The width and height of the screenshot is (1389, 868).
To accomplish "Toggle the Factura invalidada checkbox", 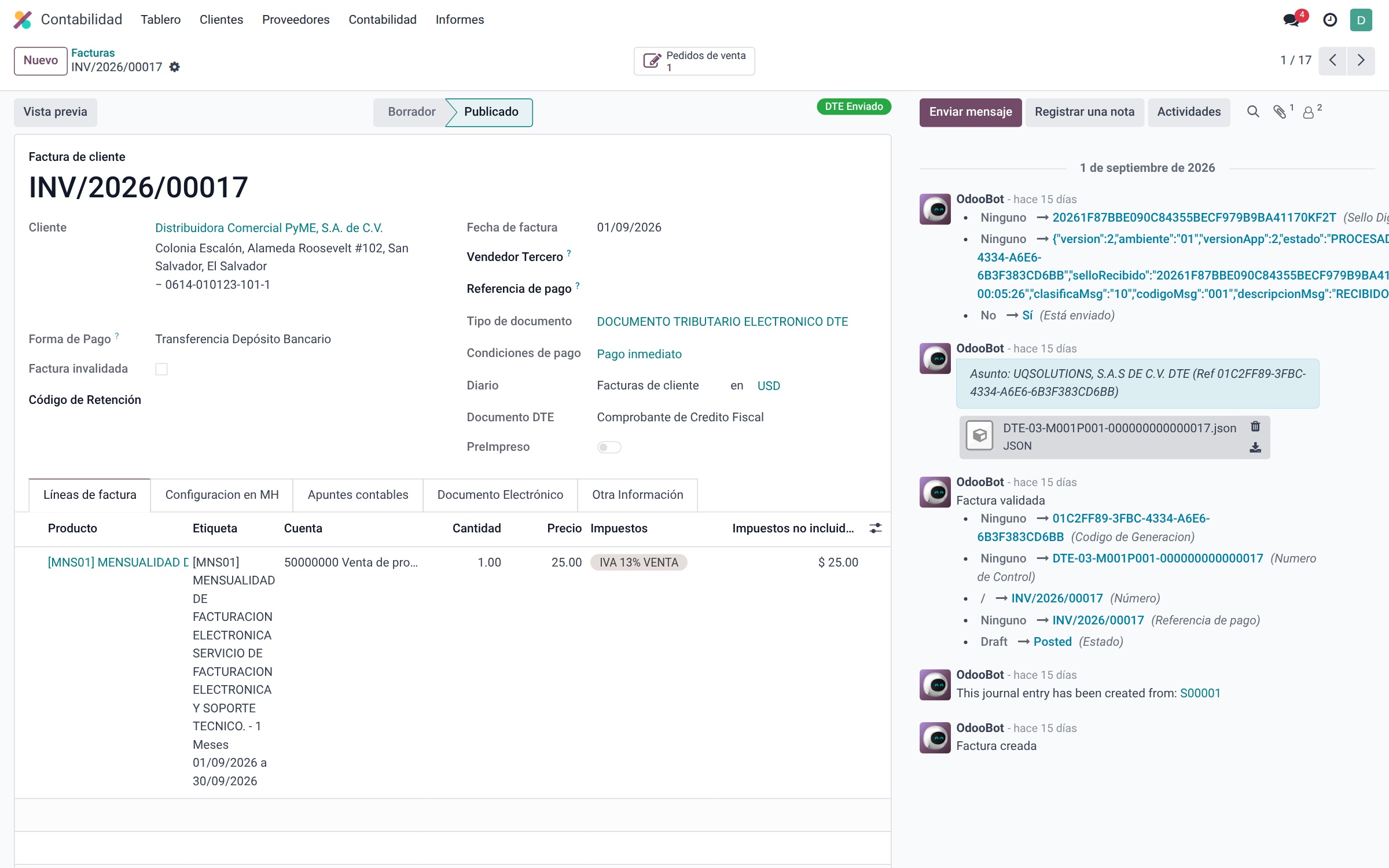I will 161,369.
